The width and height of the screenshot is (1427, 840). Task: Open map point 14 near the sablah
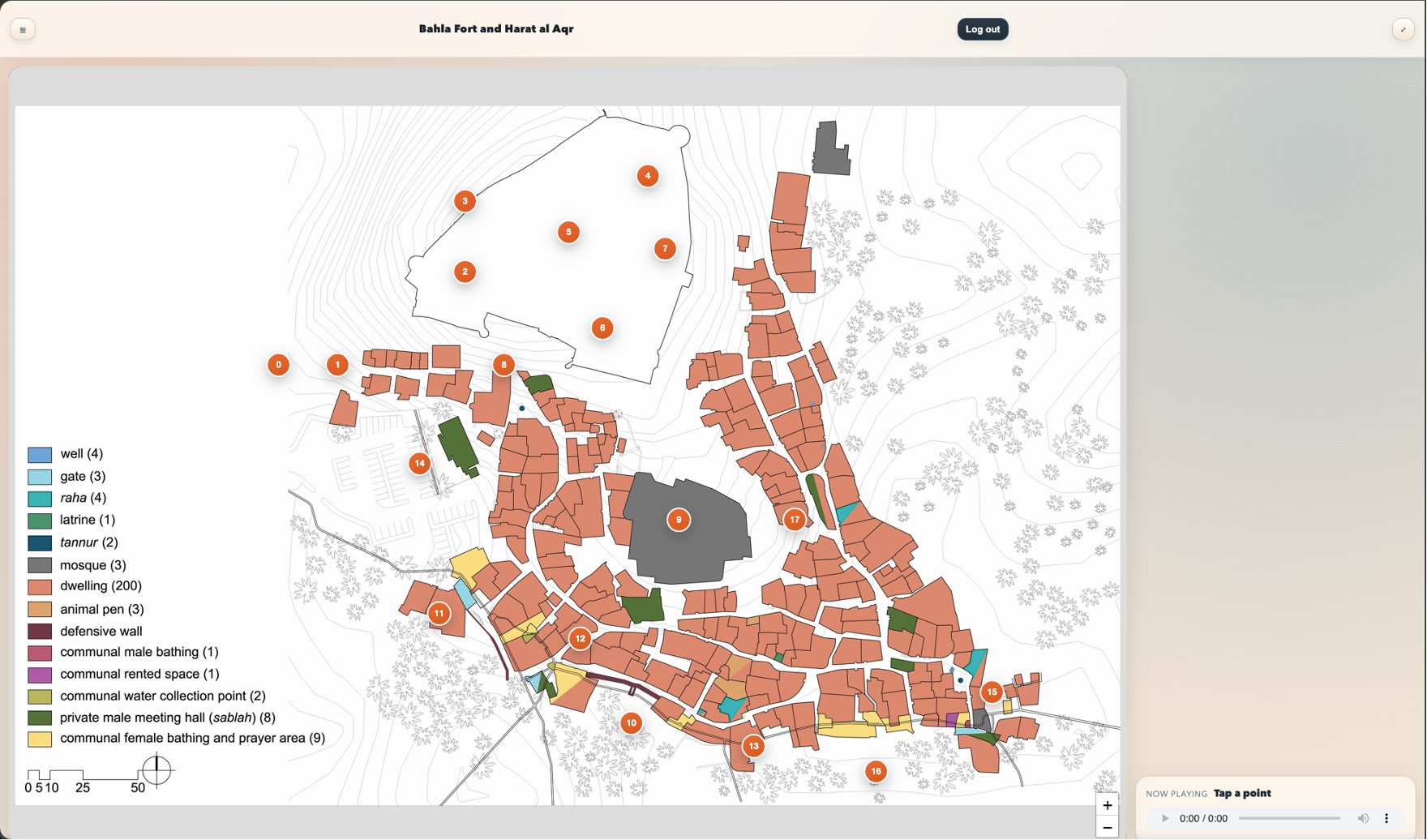(419, 464)
